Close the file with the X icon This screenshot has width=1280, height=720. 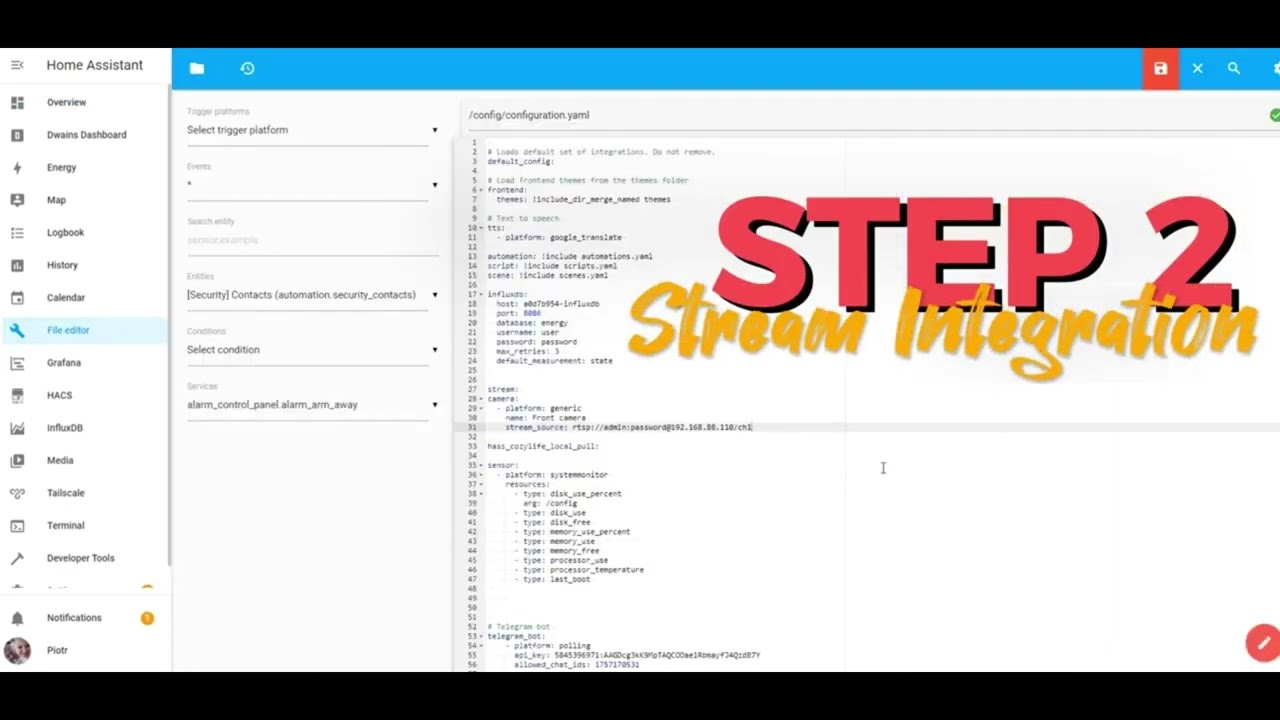tap(1197, 68)
